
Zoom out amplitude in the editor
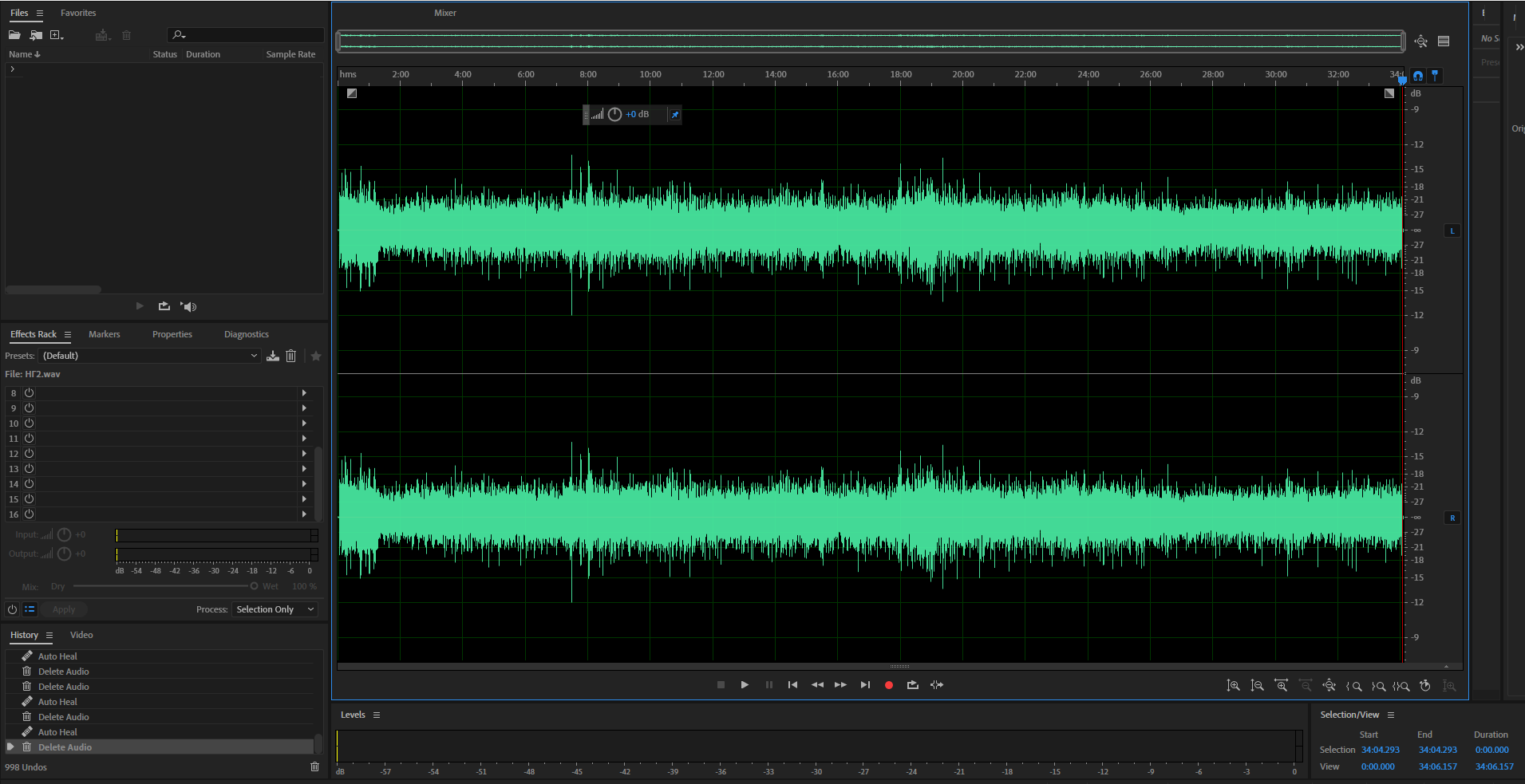(x=1257, y=685)
